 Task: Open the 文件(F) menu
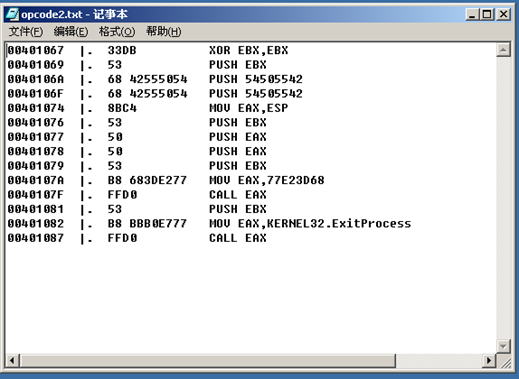[x=26, y=32]
